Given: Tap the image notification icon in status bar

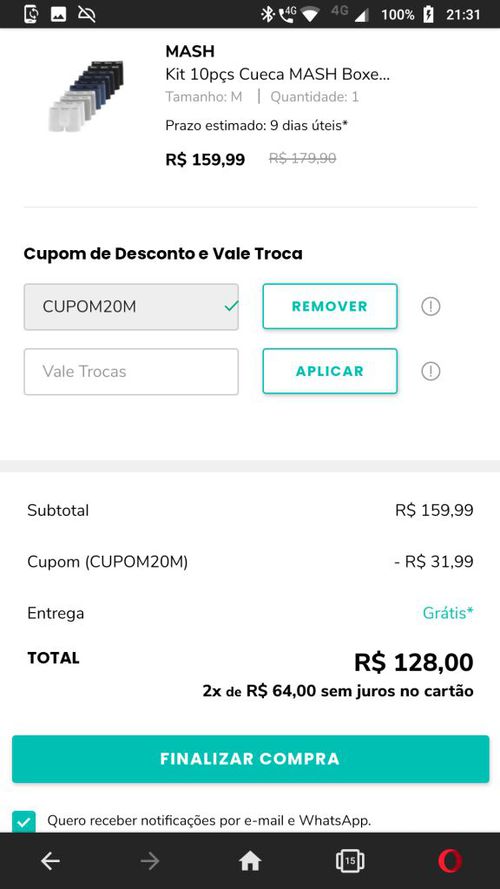Looking at the screenshot, I should coord(58,14).
